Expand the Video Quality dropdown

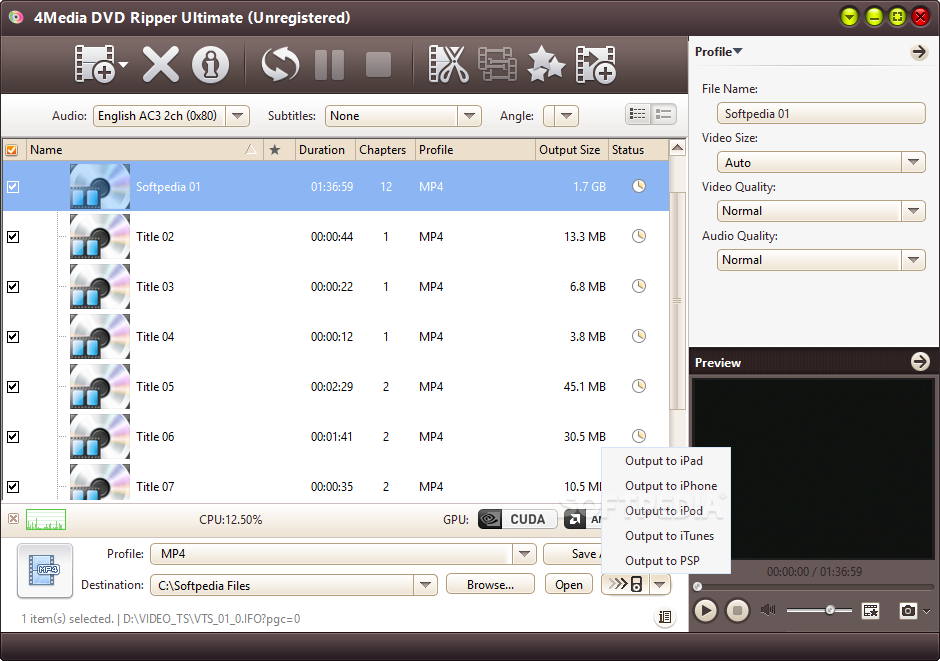913,211
